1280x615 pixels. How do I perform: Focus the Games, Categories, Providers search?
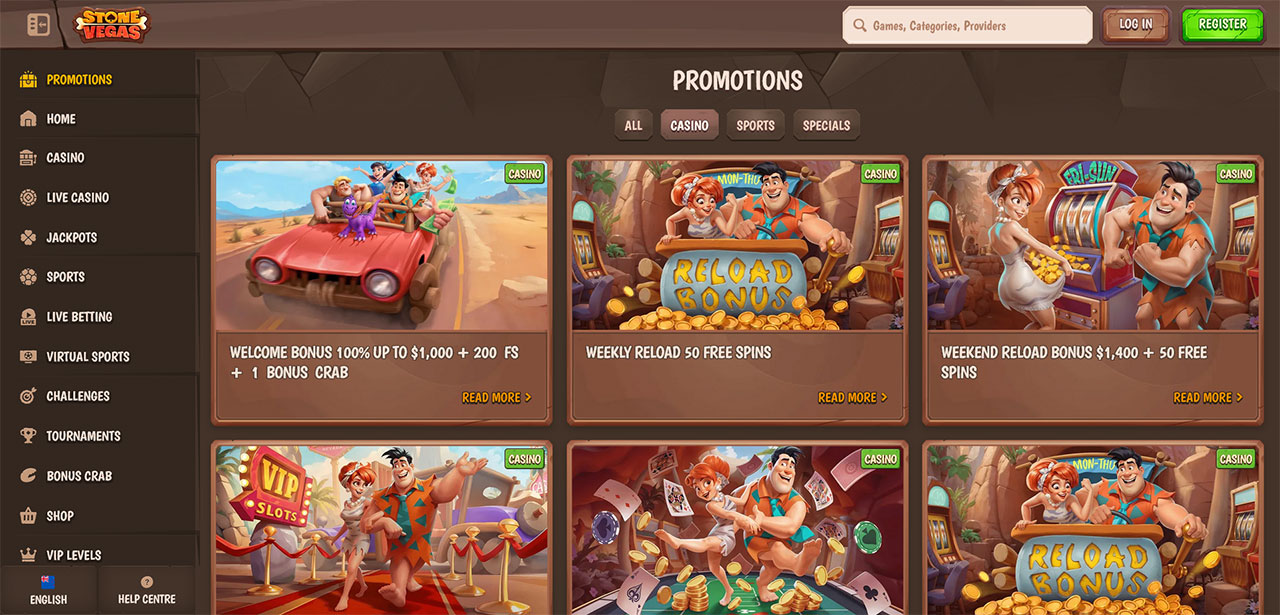tap(967, 26)
